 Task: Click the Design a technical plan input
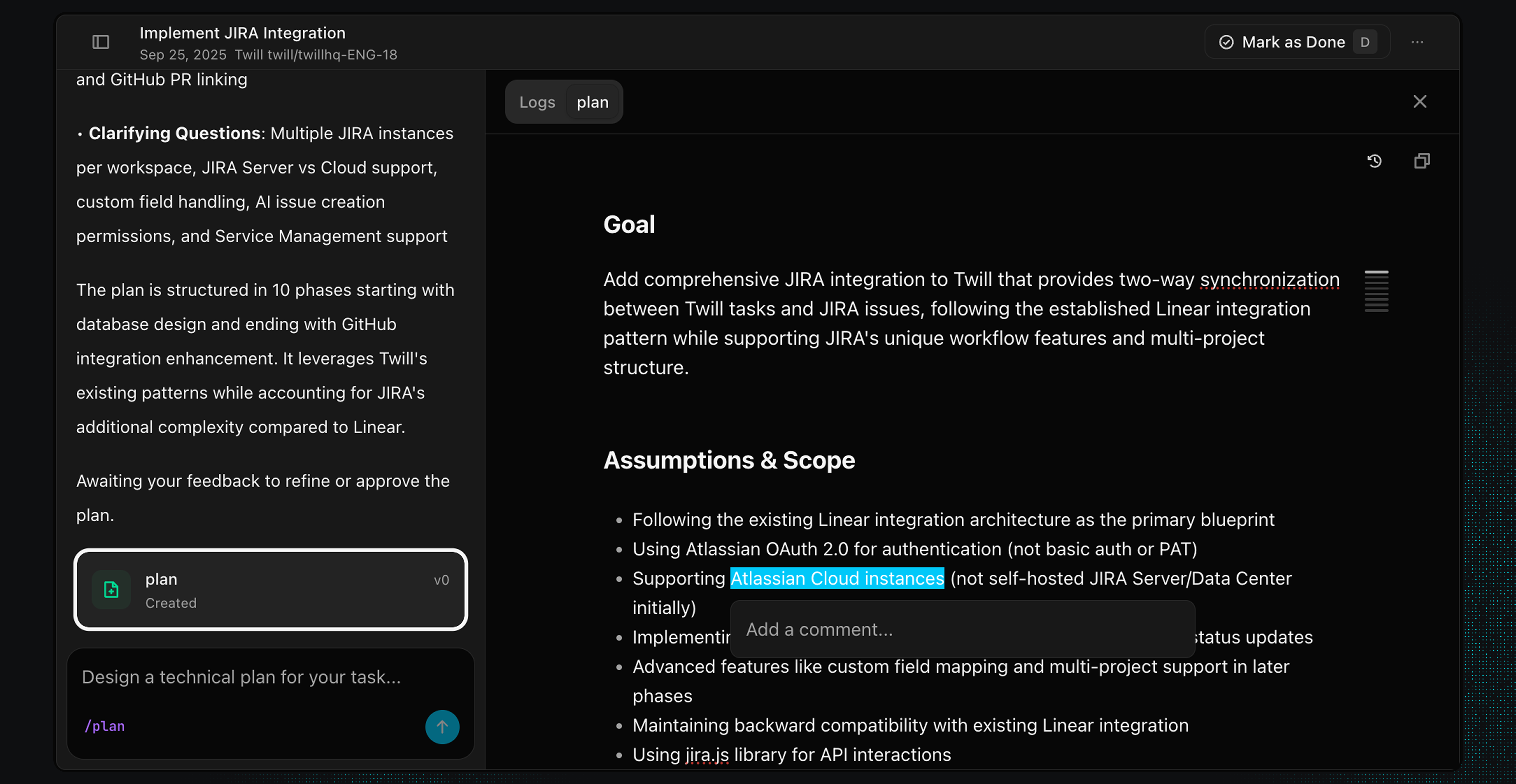coord(241,677)
